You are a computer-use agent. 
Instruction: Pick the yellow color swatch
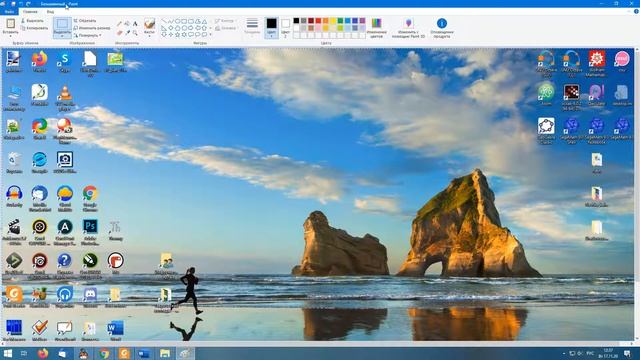[x=333, y=21]
